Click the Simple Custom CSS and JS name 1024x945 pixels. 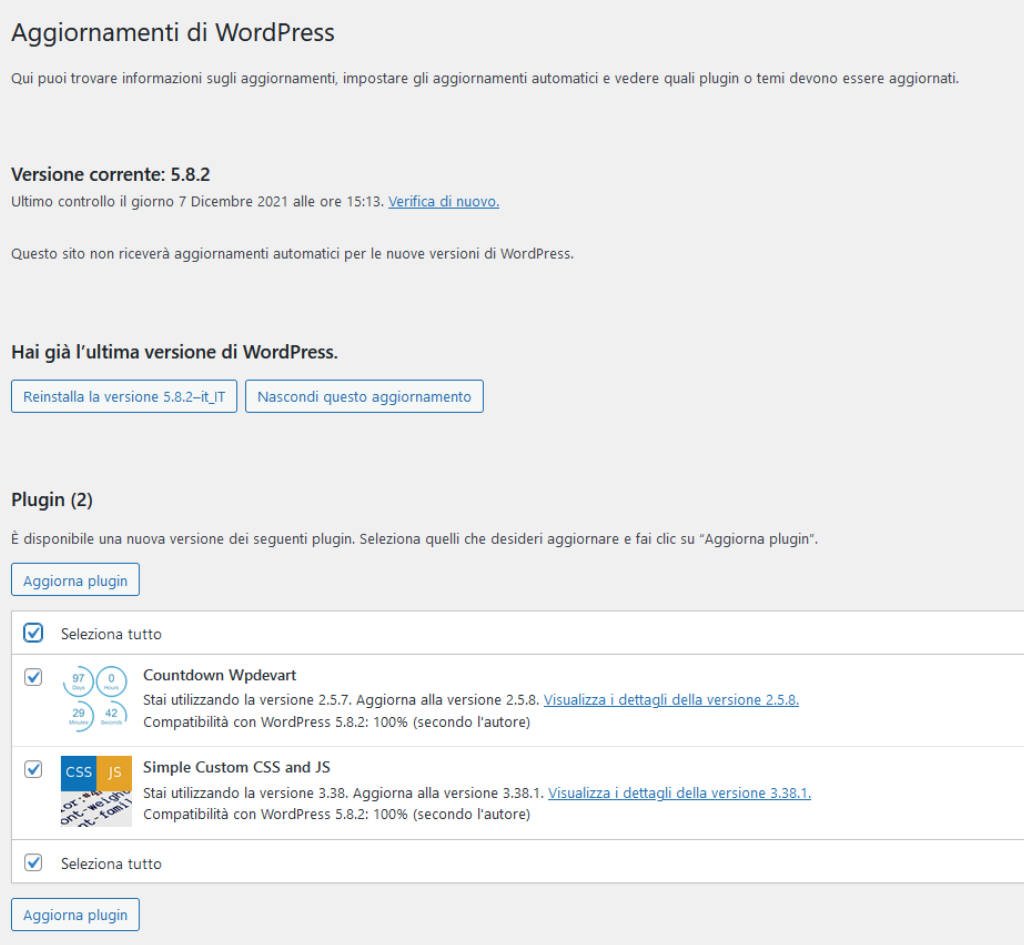(x=236, y=767)
